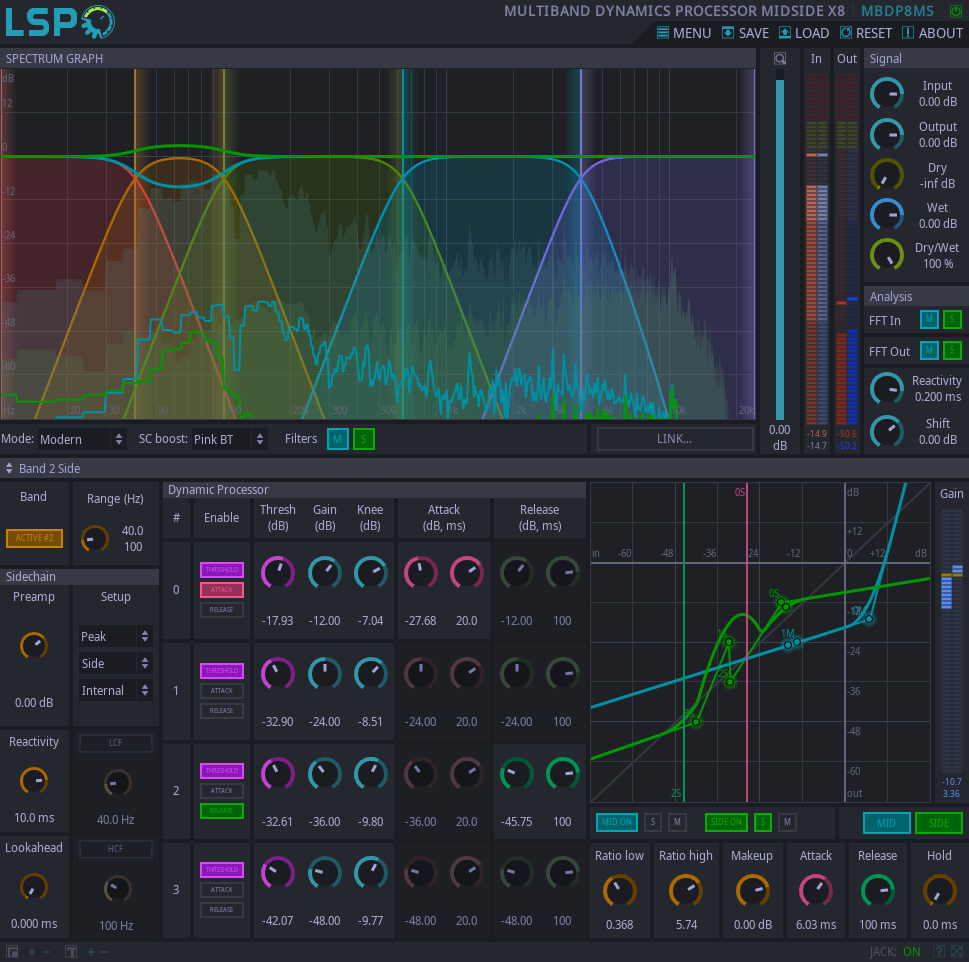Adjust row 3 Thresh knob (-42.07)
This screenshot has width=969, height=962.
(277, 873)
